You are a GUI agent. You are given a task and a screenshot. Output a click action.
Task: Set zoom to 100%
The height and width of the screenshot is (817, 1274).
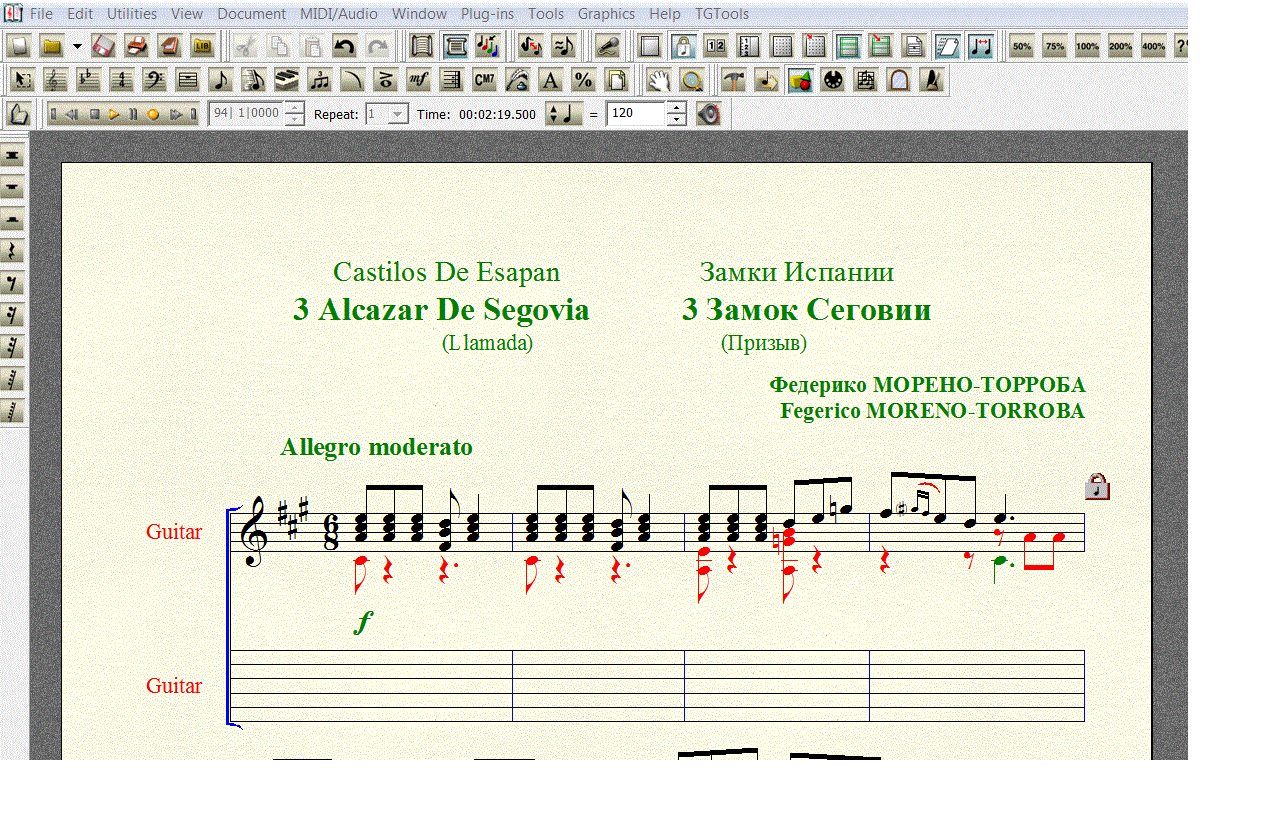pos(1088,46)
